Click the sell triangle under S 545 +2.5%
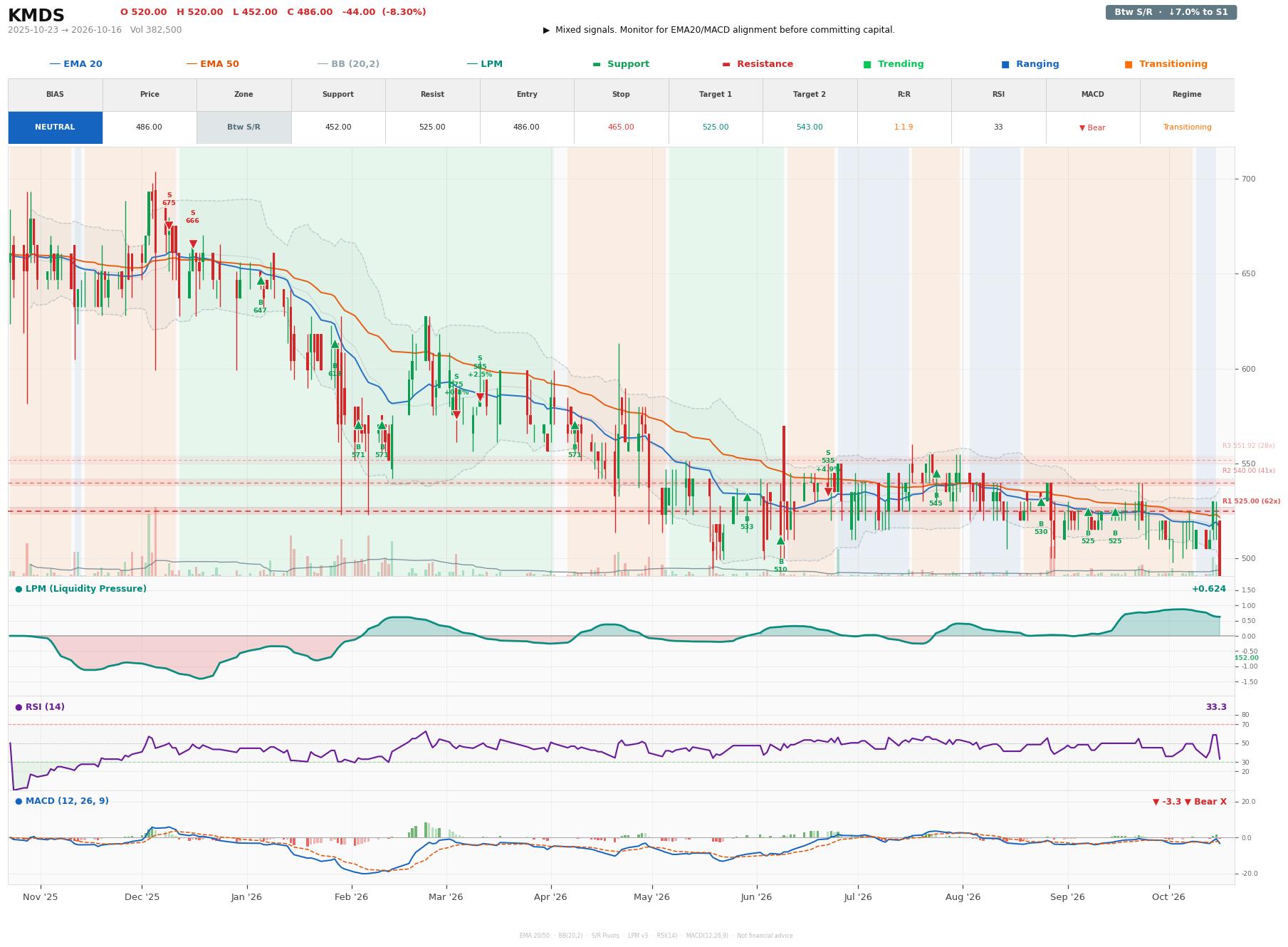Viewport: 1288px width, 947px height. pos(480,397)
